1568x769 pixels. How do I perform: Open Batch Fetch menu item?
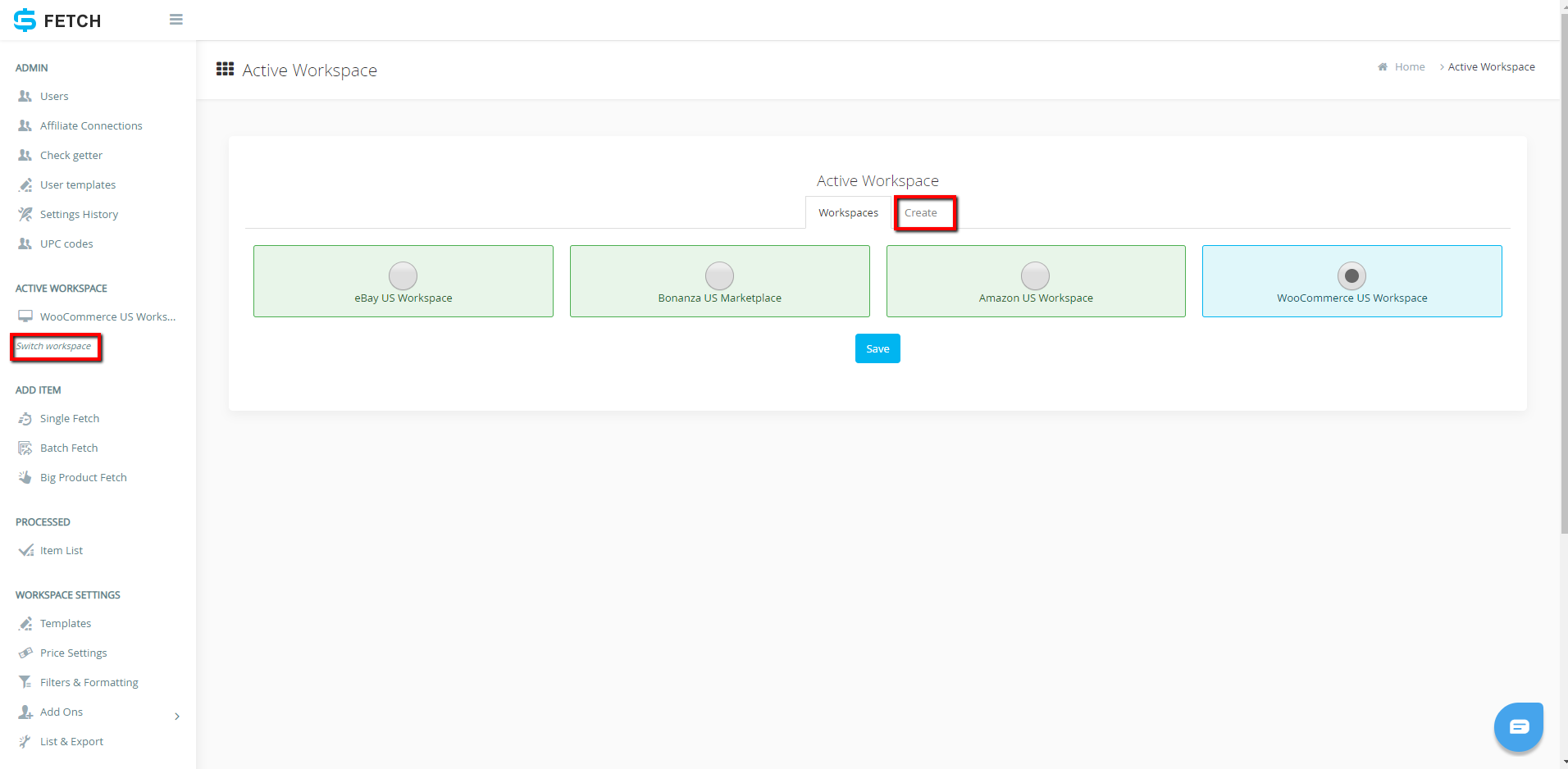(69, 448)
